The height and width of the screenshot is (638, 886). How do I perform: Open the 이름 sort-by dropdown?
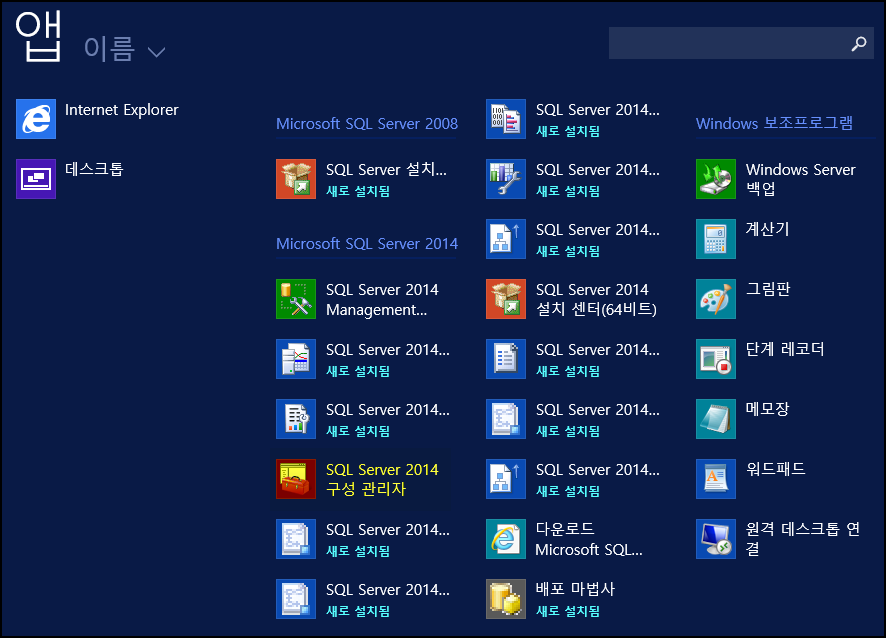tap(124, 49)
